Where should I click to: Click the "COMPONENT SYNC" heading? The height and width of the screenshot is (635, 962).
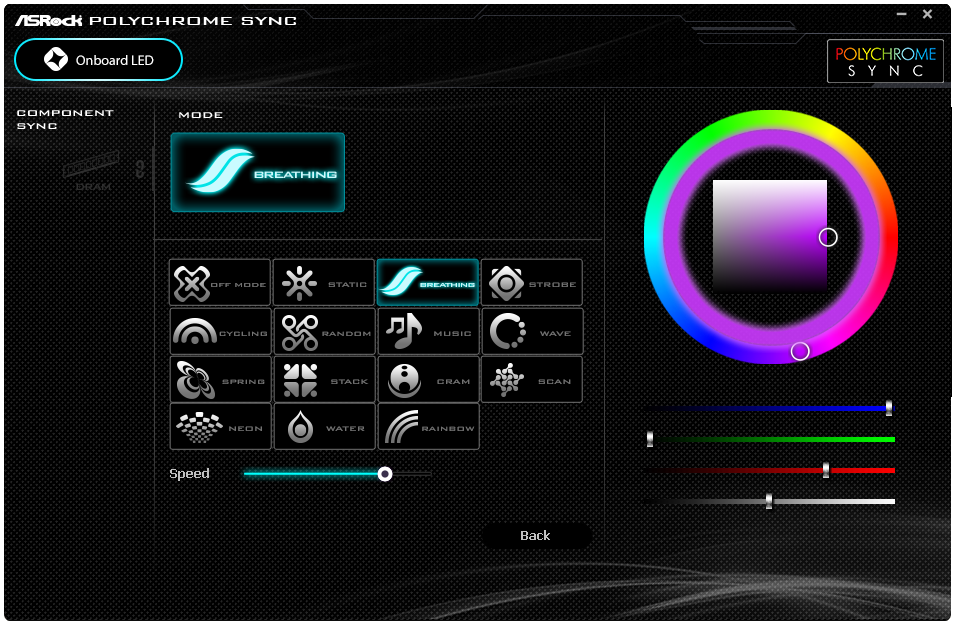pyautogui.click(x=65, y=119)
